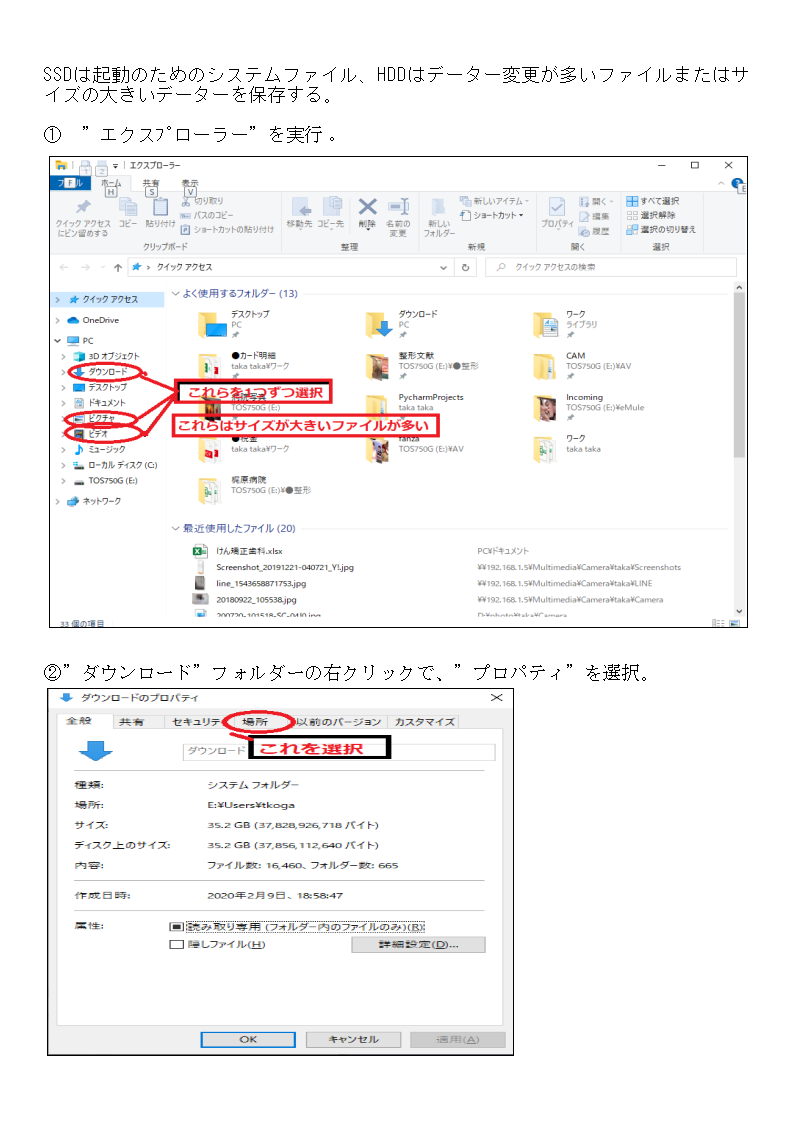Switch to the Home (ホーム) ribbon tab
The height and width of the screenshot is (1123, 794).
pyautogui.click(x=111, y=184)
